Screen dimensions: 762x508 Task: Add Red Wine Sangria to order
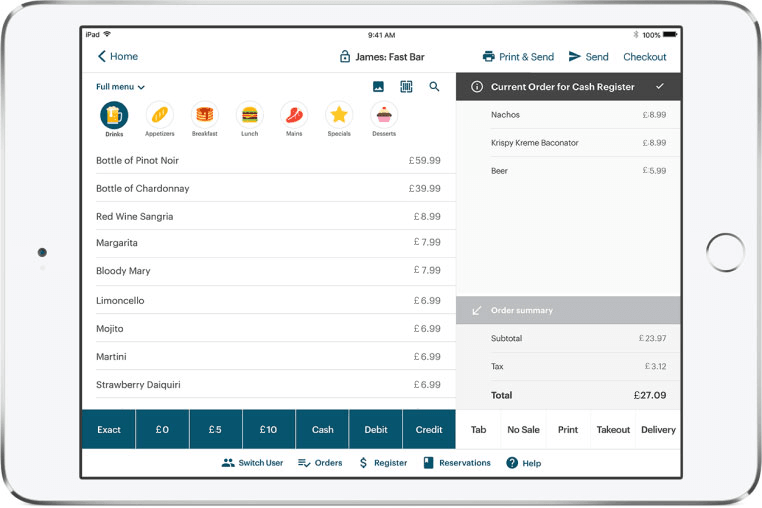click(x=268, y=216)
